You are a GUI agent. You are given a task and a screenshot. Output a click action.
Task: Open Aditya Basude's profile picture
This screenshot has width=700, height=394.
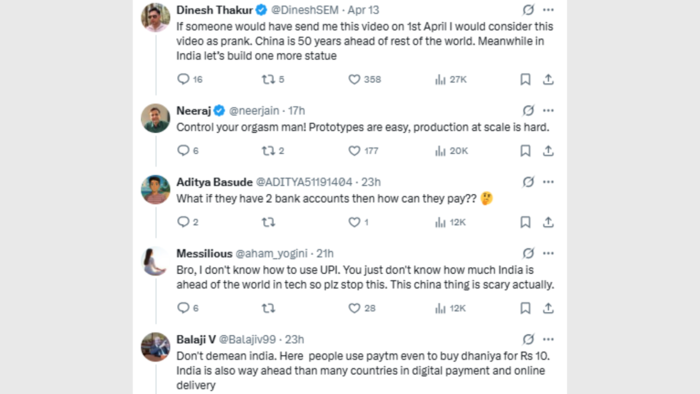click(155, 190)
